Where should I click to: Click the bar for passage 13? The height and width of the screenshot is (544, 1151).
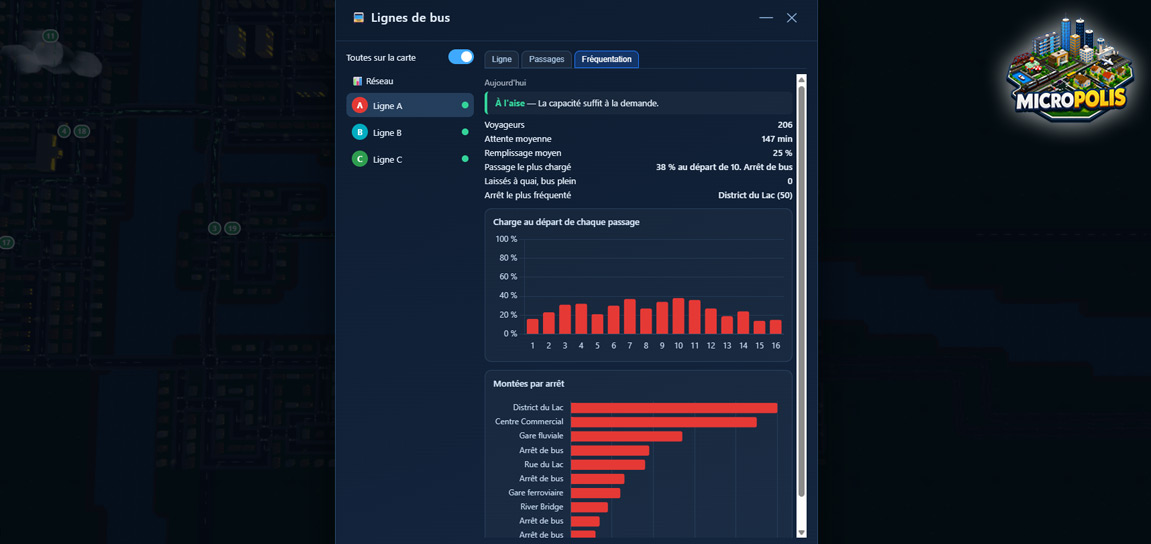727,325
